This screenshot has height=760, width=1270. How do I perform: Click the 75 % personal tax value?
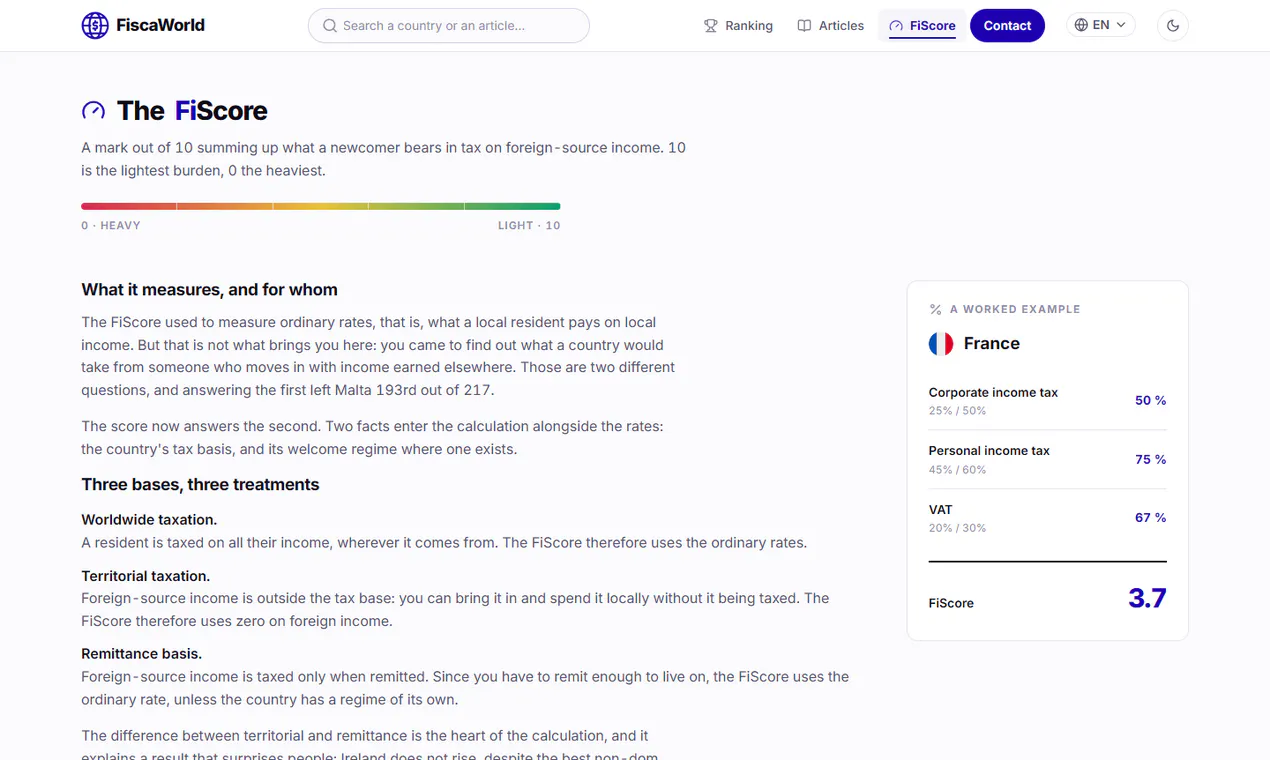click(x=1150, y=459)
